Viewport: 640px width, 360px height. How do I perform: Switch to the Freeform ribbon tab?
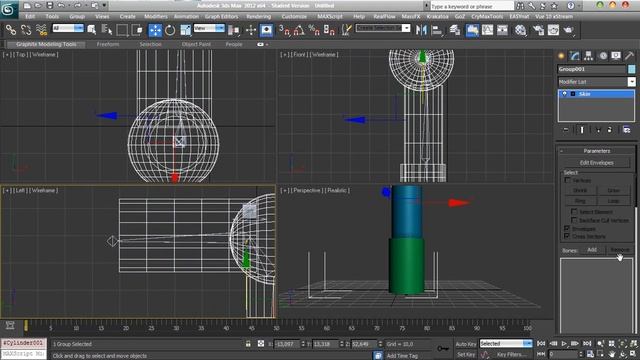[108, 44]
